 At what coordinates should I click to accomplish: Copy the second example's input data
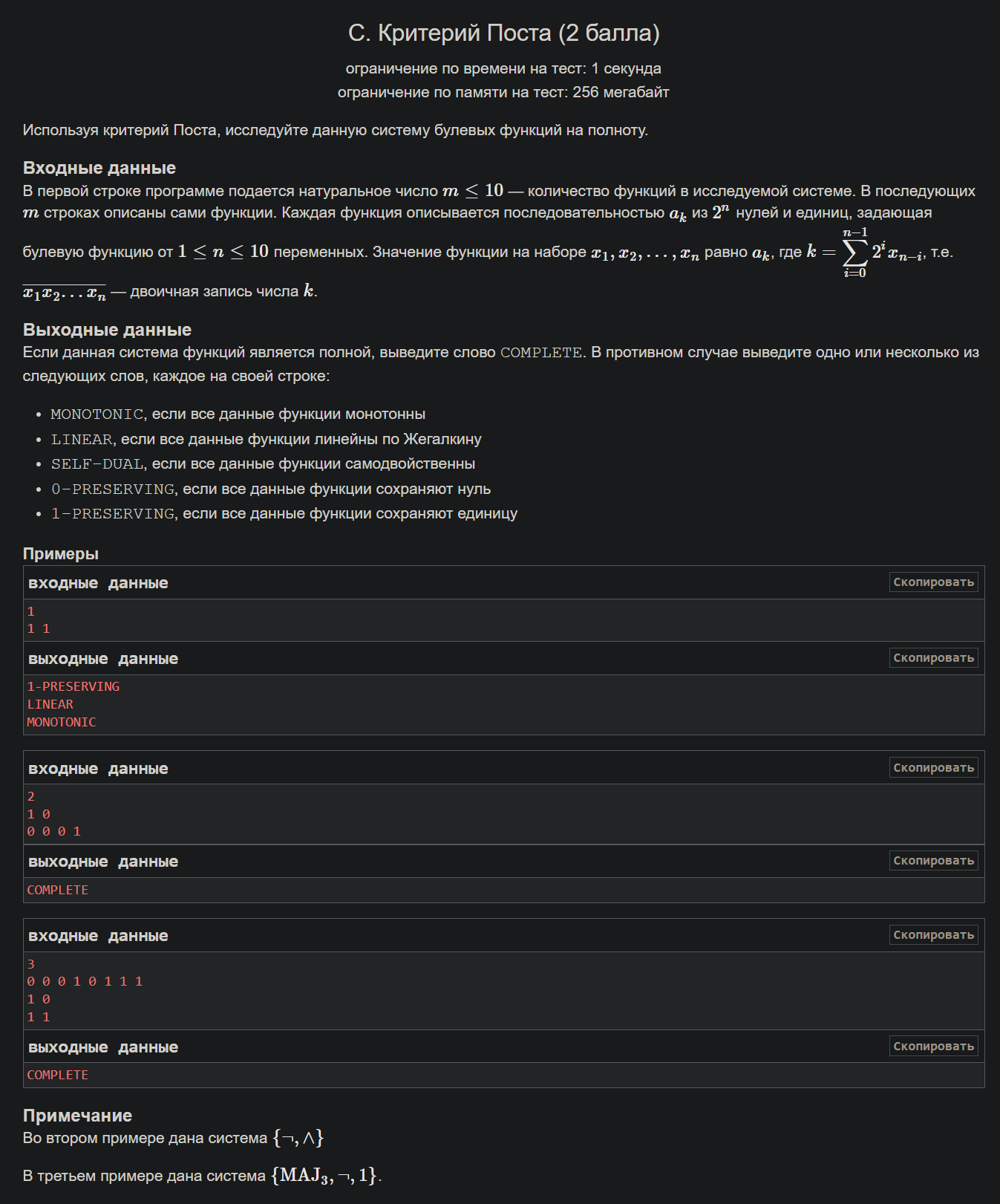pos(933,768)
